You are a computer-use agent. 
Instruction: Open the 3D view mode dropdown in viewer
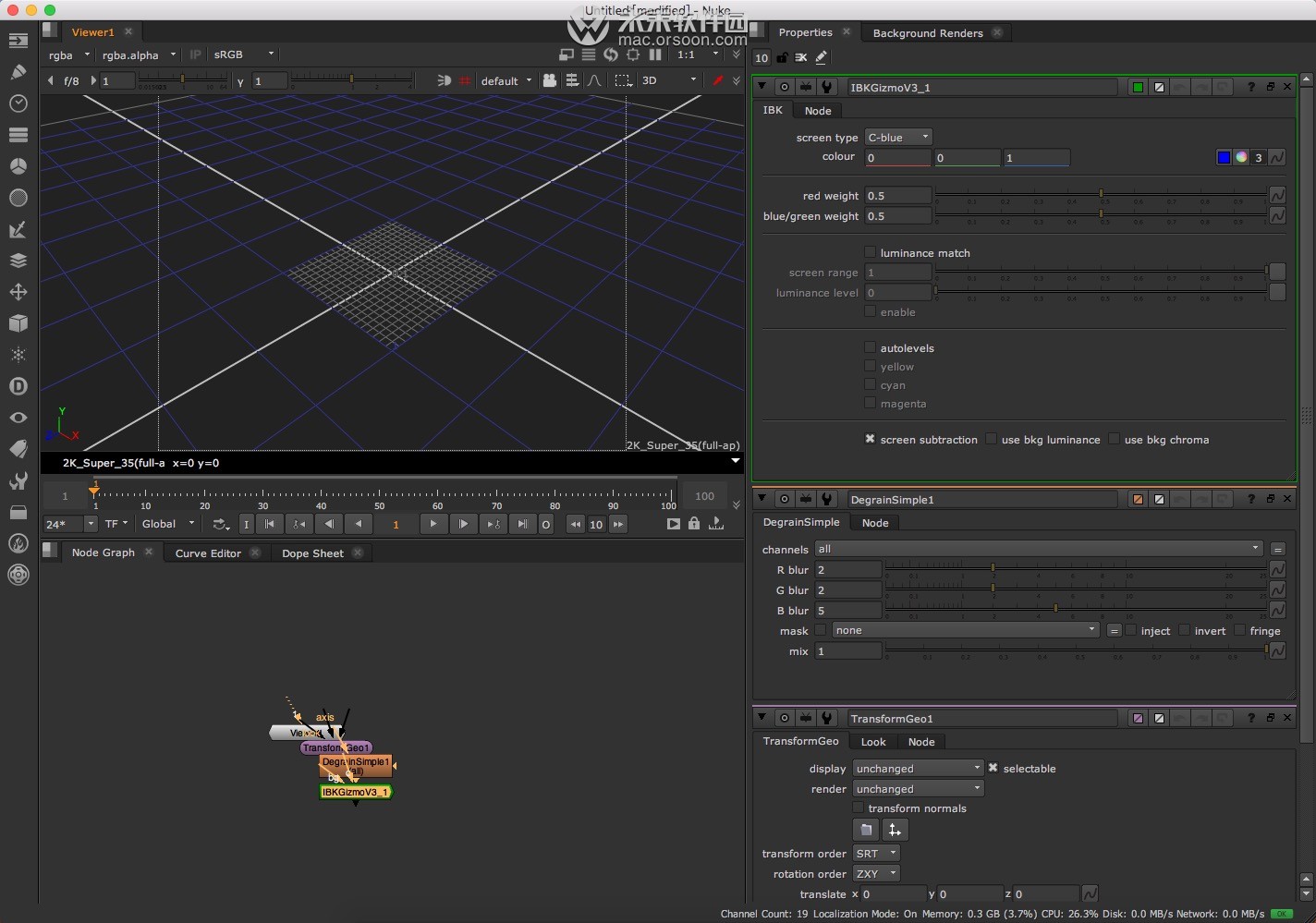pos(670,80)
